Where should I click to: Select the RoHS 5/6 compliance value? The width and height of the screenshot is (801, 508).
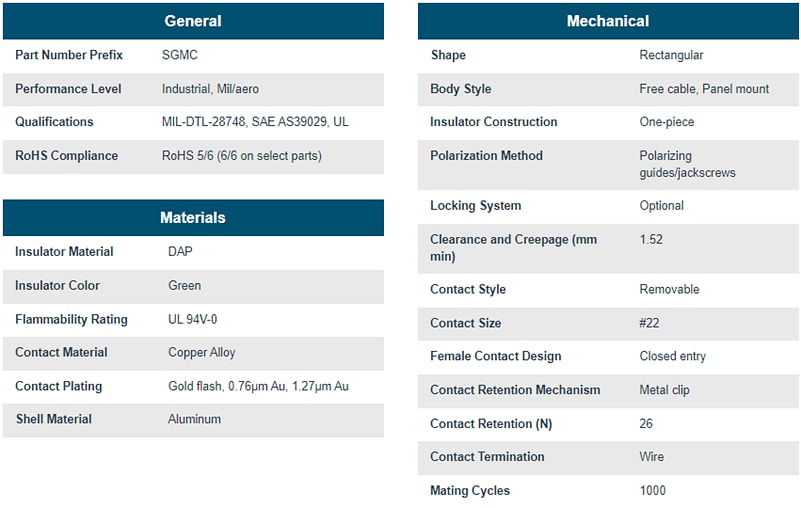coord(241,156)
